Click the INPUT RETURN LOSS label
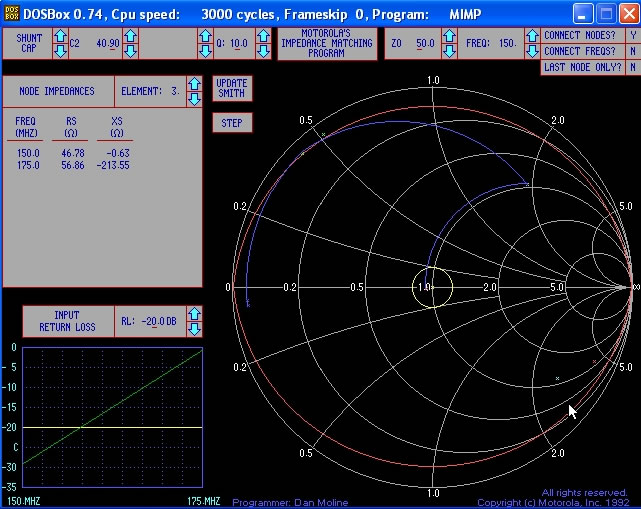 click(65, 321)
